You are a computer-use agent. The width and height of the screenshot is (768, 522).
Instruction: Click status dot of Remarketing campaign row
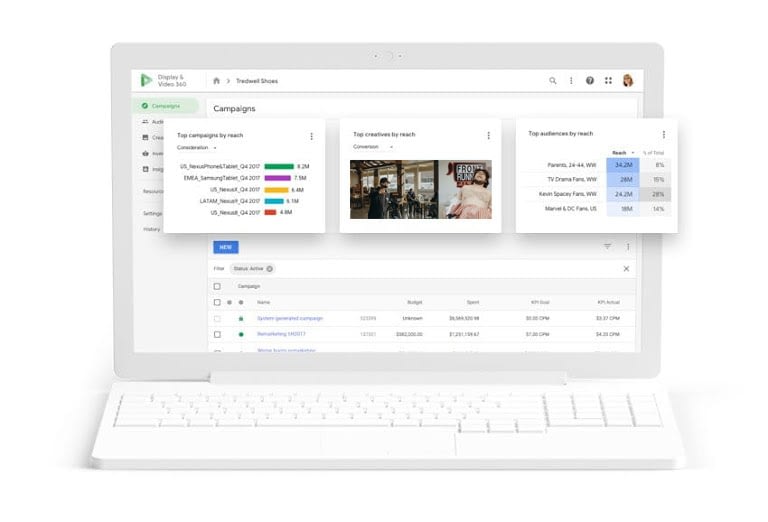241,334
